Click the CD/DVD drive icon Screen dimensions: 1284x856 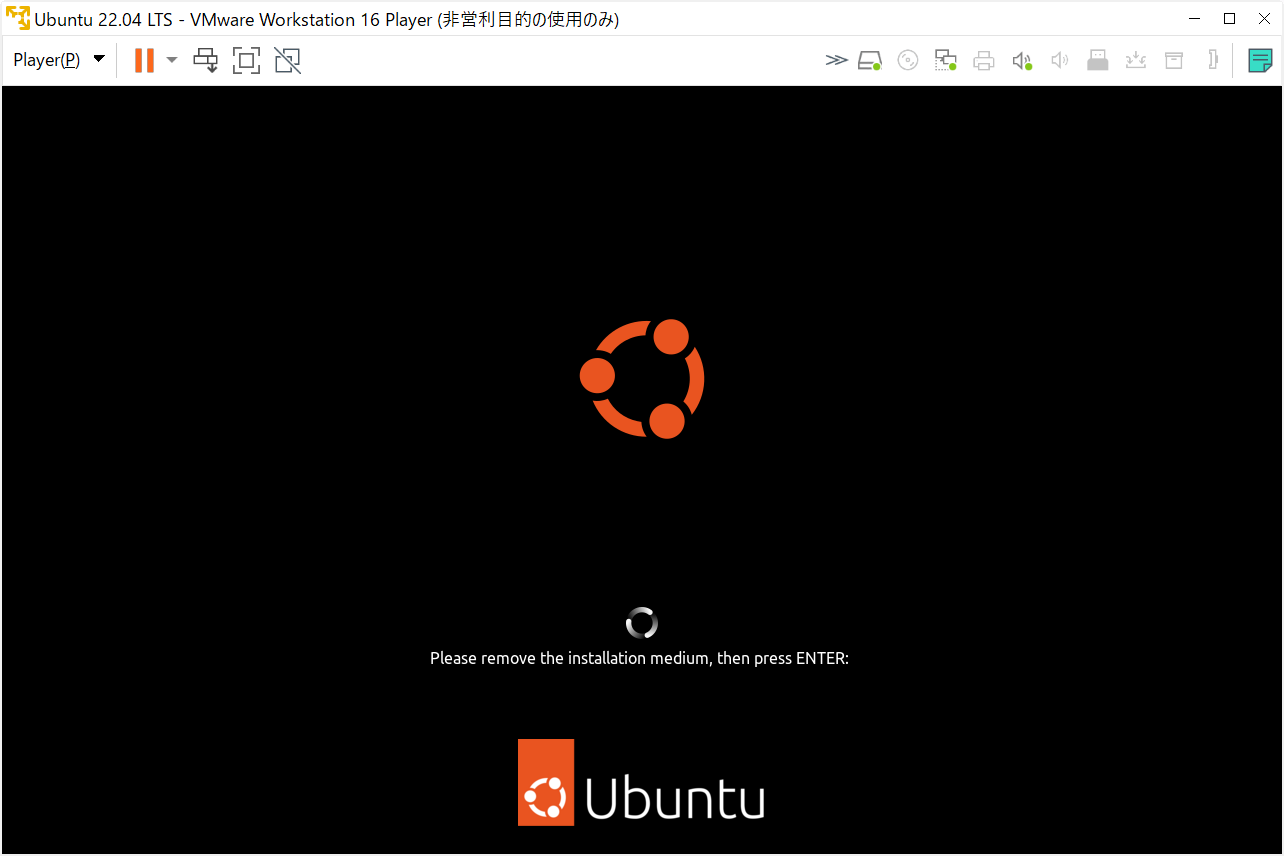coord(908,61)
